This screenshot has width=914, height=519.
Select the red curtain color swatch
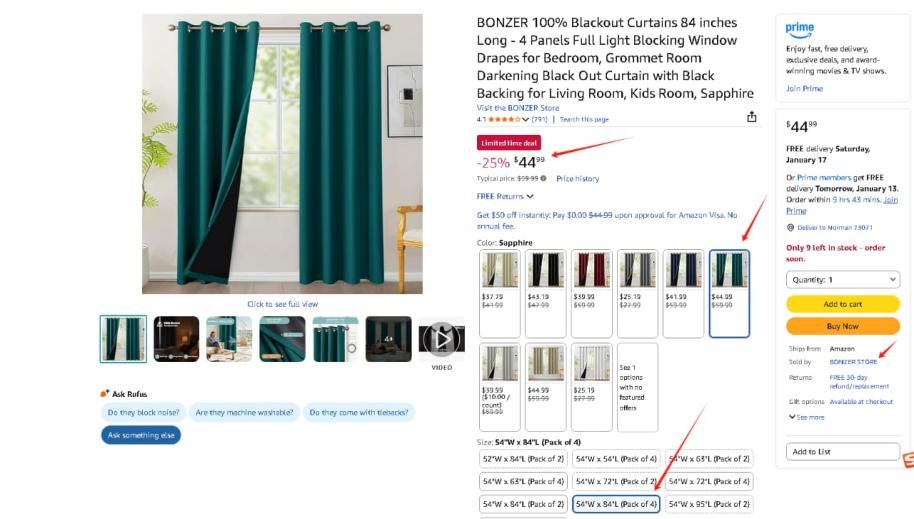coord(592,293)
